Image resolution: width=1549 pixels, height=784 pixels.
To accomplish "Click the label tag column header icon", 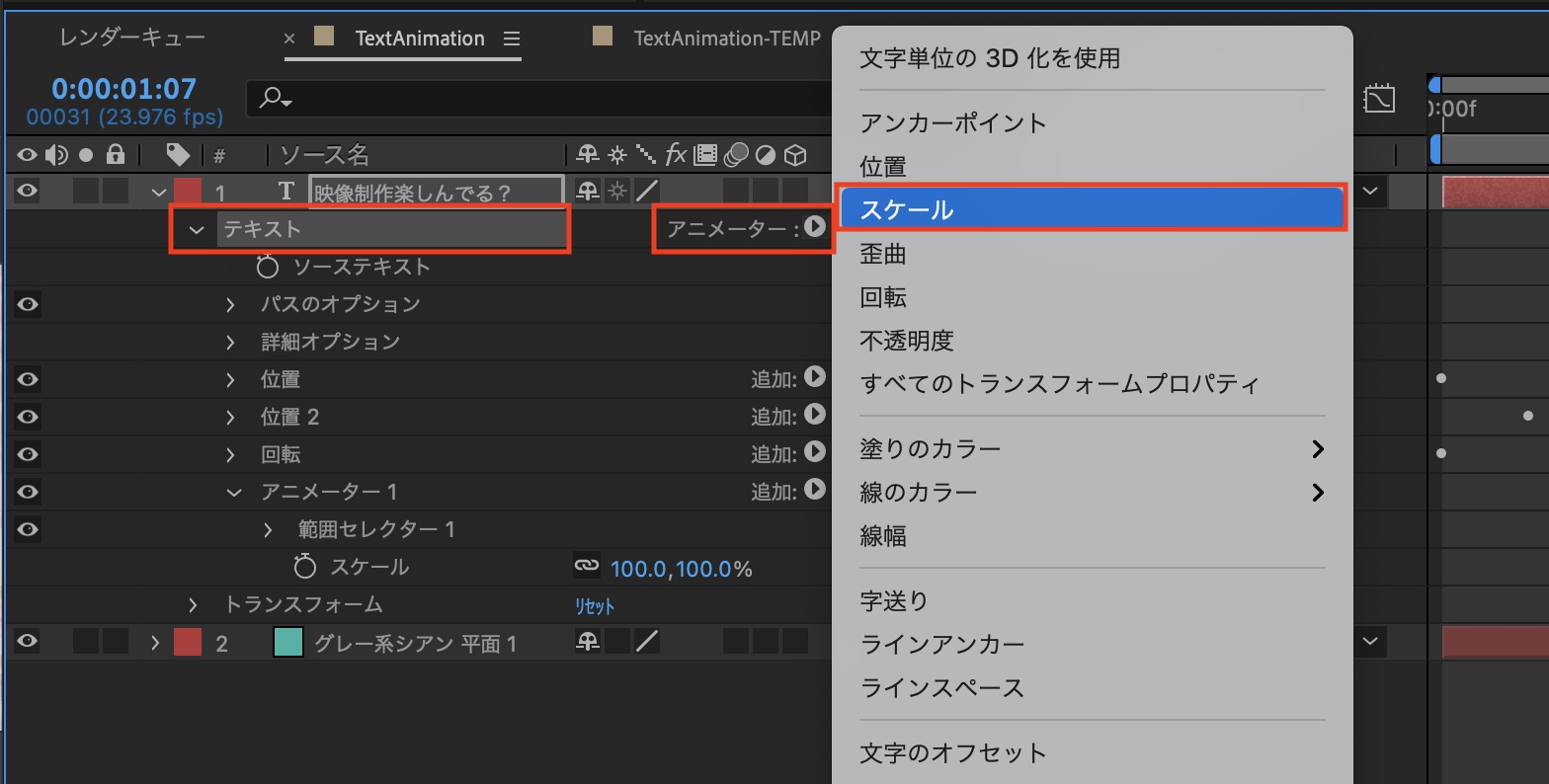I will pyautogui.click(x=178, y=154).
